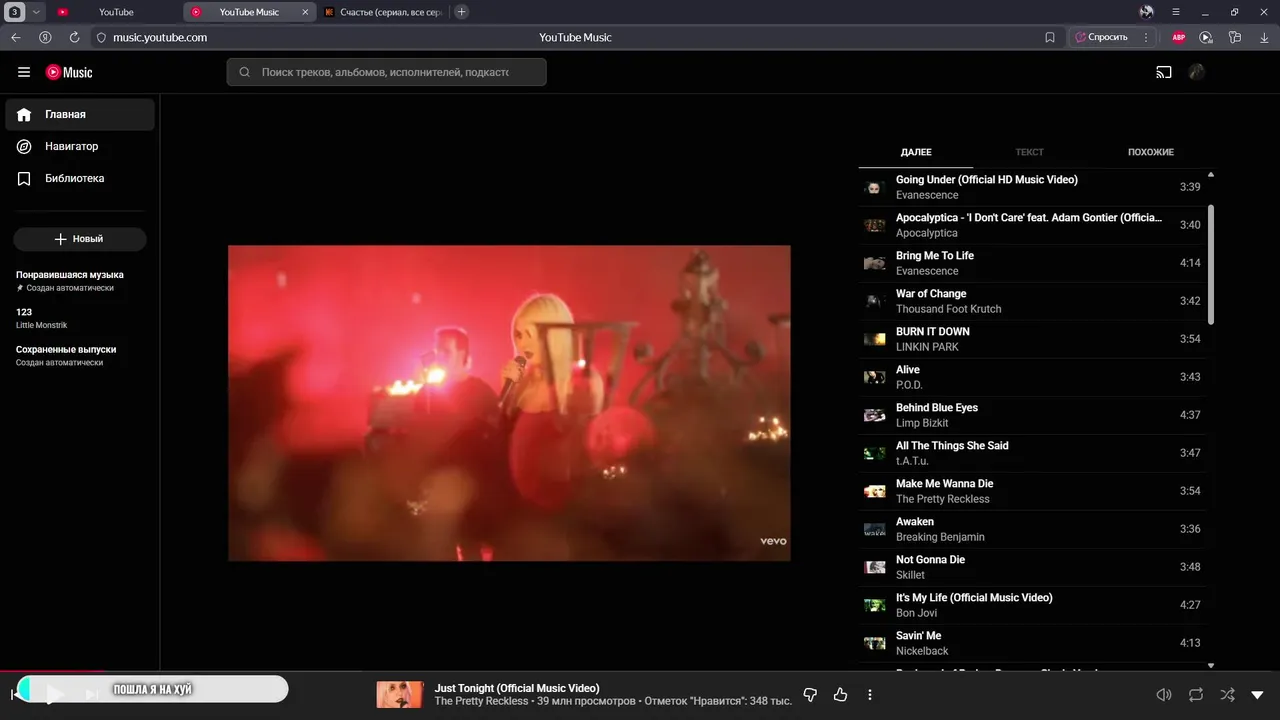The height and width of the screenshot is (720, 1280).
Task: Open The Pretty Reckless artist link in player
Action: click(481, 701)
